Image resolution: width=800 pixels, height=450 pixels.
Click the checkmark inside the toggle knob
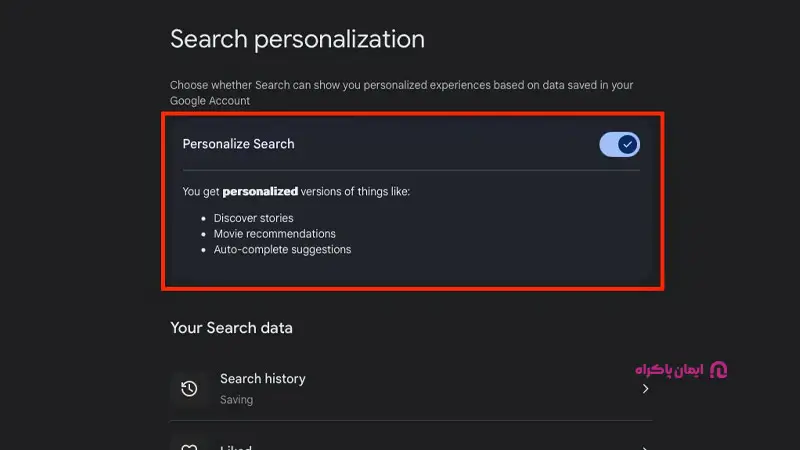click(x=627, y=145)
